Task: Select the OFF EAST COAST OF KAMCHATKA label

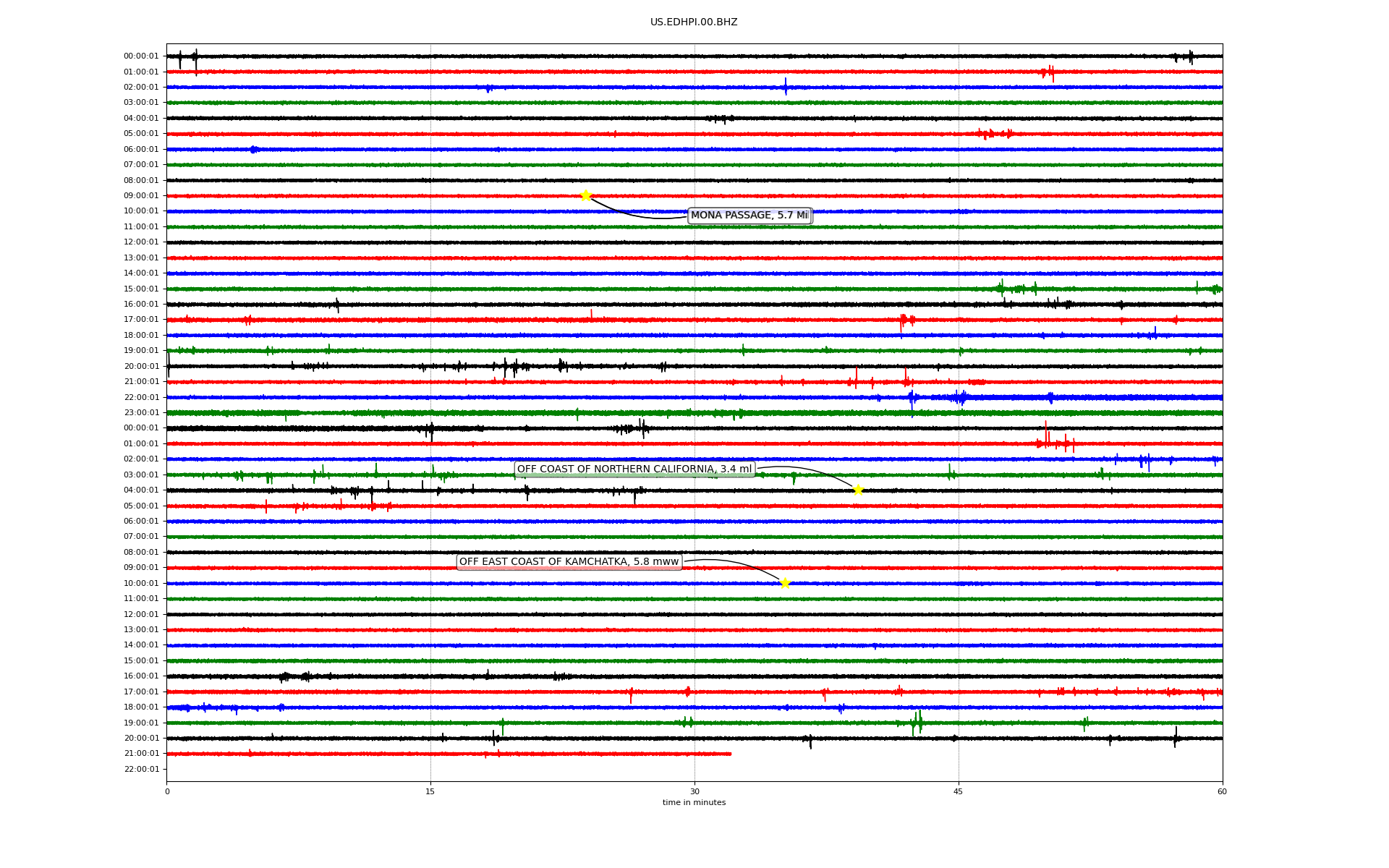Action: pos(569,562)
